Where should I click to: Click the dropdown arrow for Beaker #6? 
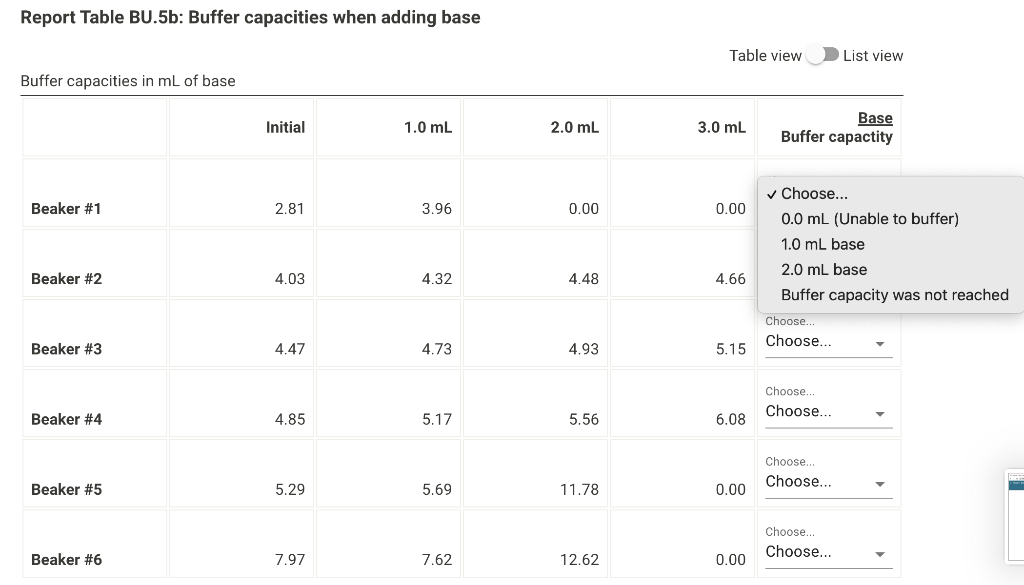coord(880,554)
